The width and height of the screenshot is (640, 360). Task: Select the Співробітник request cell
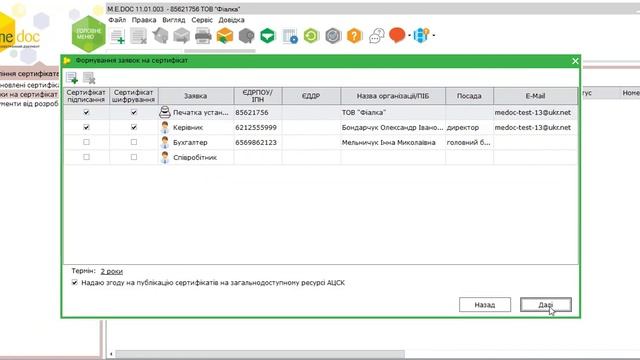(x=196, y=157)
